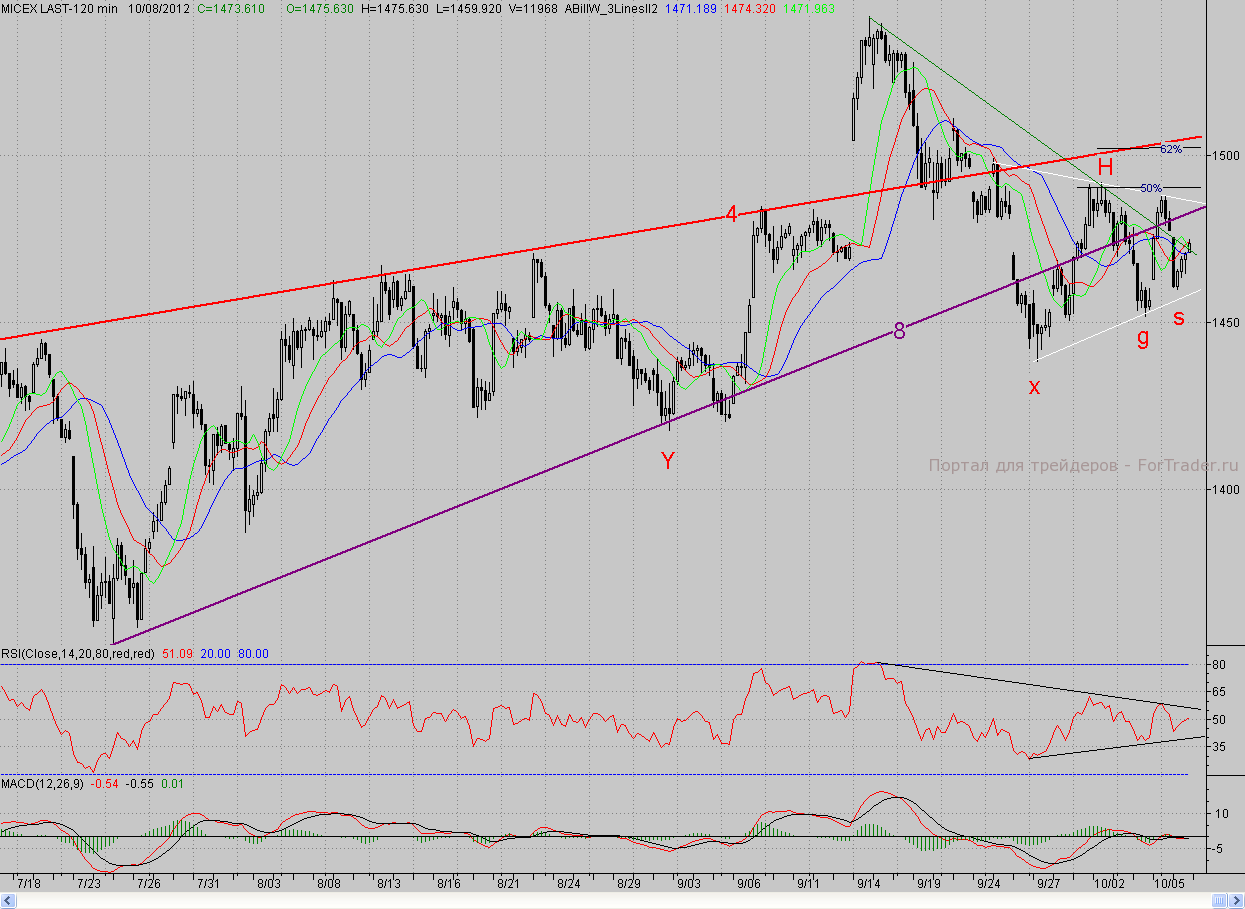Click the 'MACD(12,26,9)' indicator label
This screenshot has height=909, width=1245.
41,782
